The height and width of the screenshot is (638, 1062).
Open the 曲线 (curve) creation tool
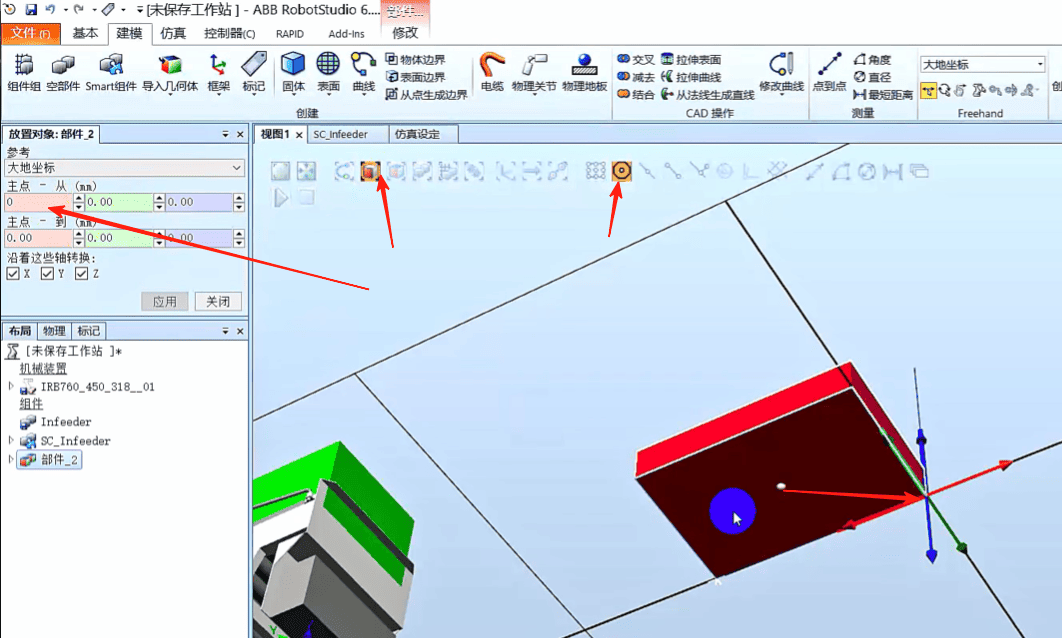click(x=364, y=72)
